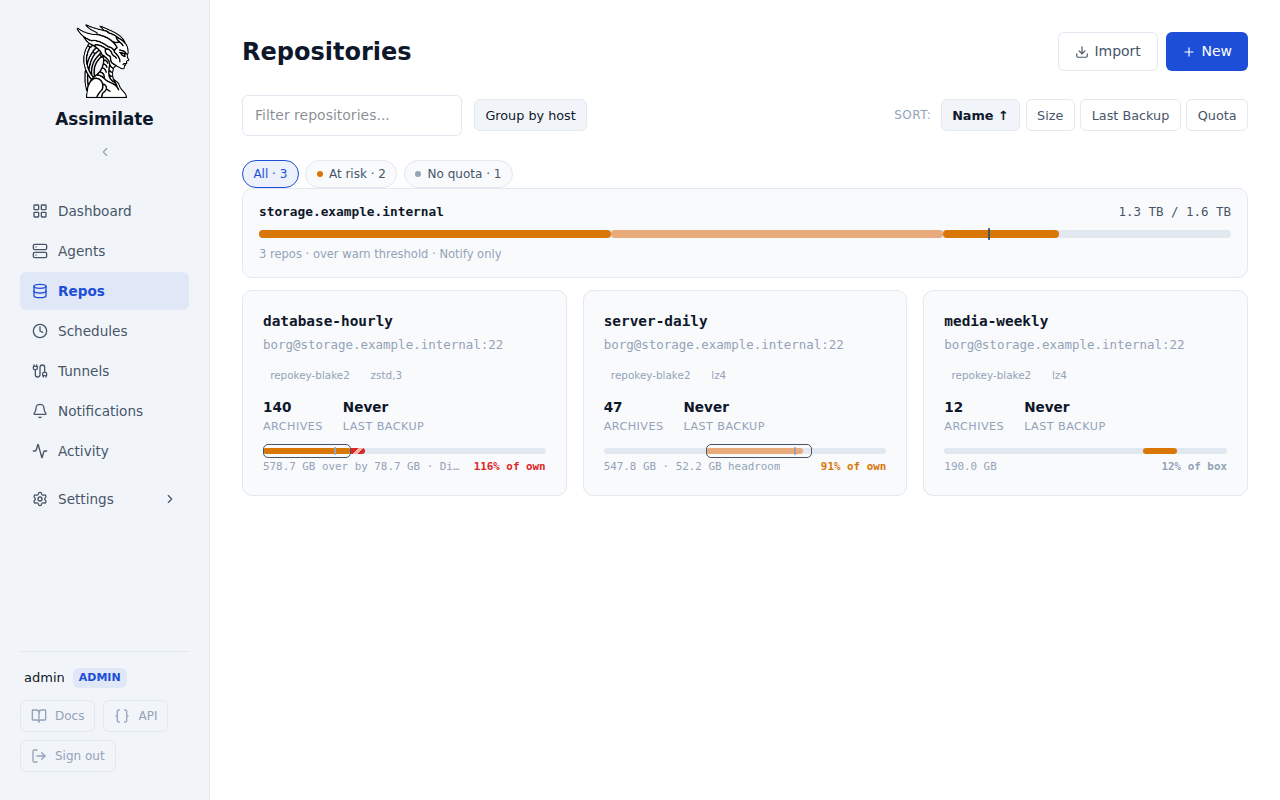Click storage.example.internal host header

point(351,212)
